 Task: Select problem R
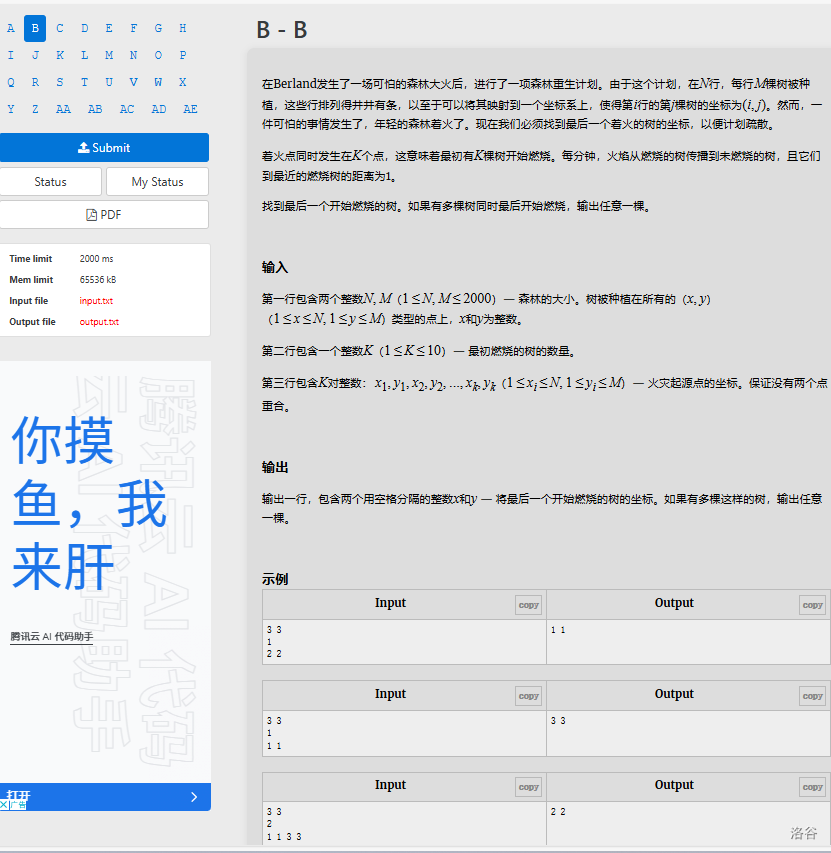tap(35, 82)
